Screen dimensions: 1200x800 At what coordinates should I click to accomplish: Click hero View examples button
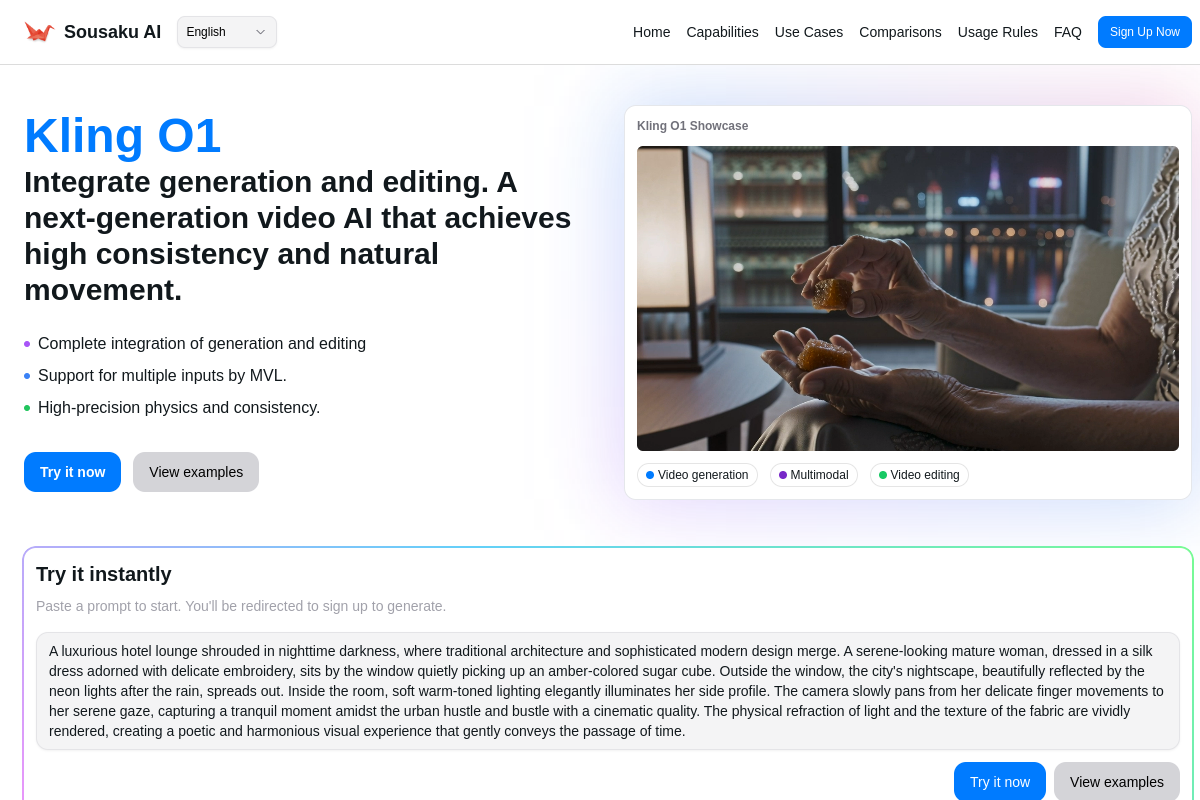tap(196, 472)
